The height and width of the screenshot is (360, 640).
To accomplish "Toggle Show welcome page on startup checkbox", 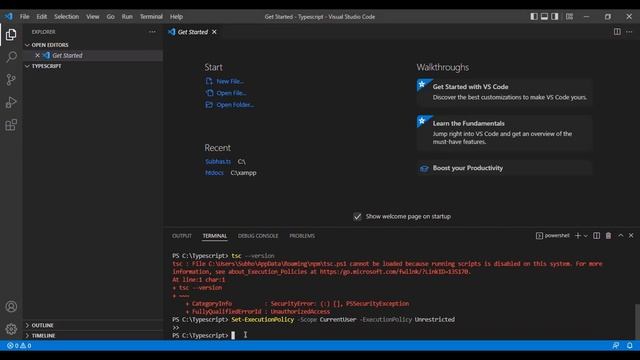I will [x=357, y=217].
